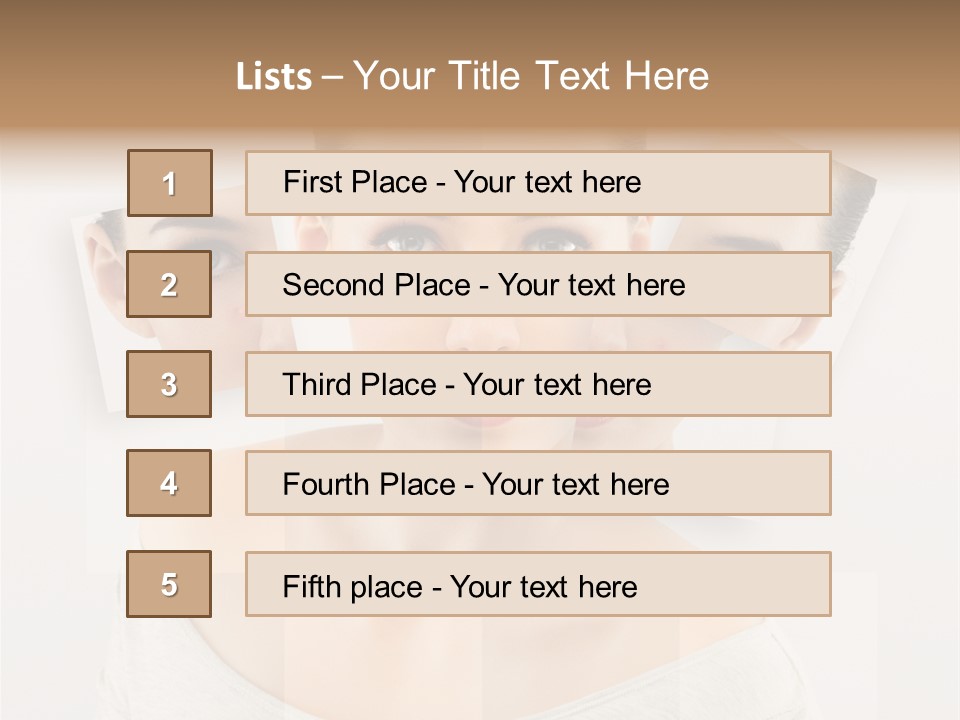Select the number 1 box
Image resolution: width=960 pixels, height=720 pixels.
[x=169, y=183]
